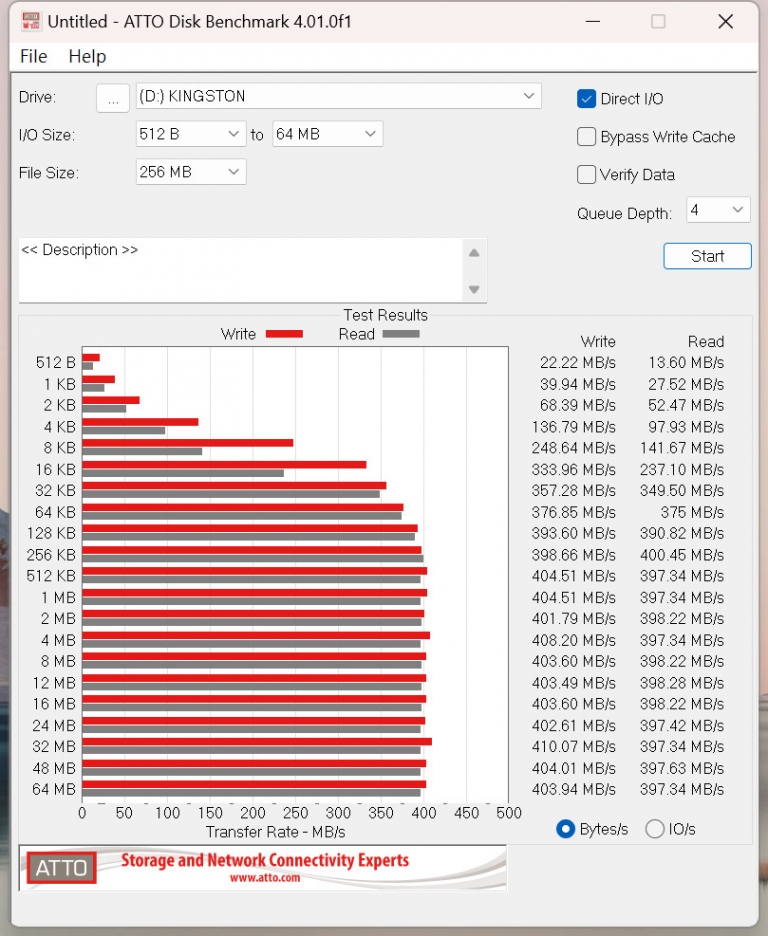Image resolution: width=768 pixels, height=936 pixels.
Task: Click the read value 398.28 MB/s
Action: pyautogui.click(x=682, y=683)
